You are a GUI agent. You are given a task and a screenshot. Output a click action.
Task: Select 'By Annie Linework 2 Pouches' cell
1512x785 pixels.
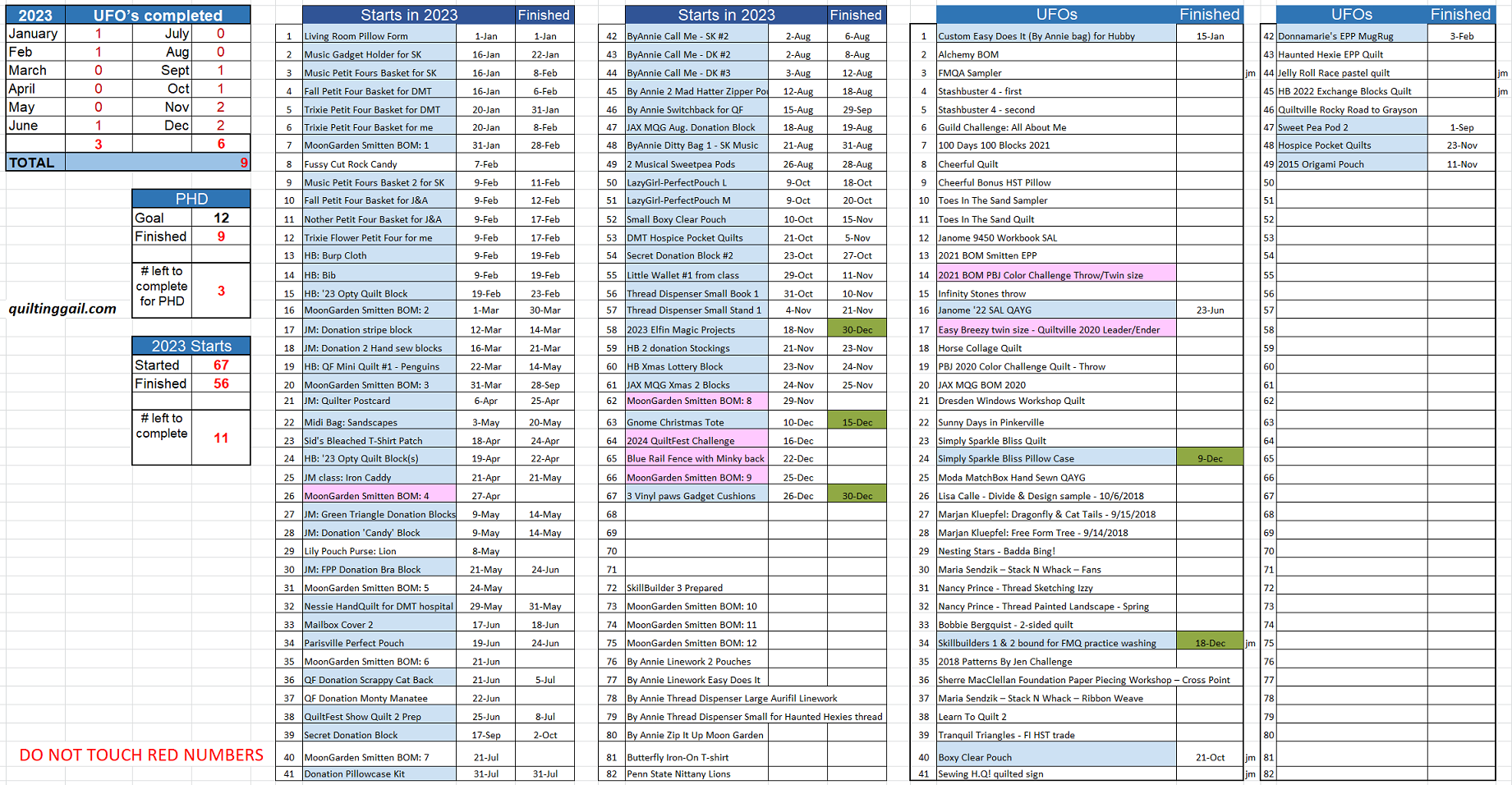pyautogui.click(x=696, y=662)
